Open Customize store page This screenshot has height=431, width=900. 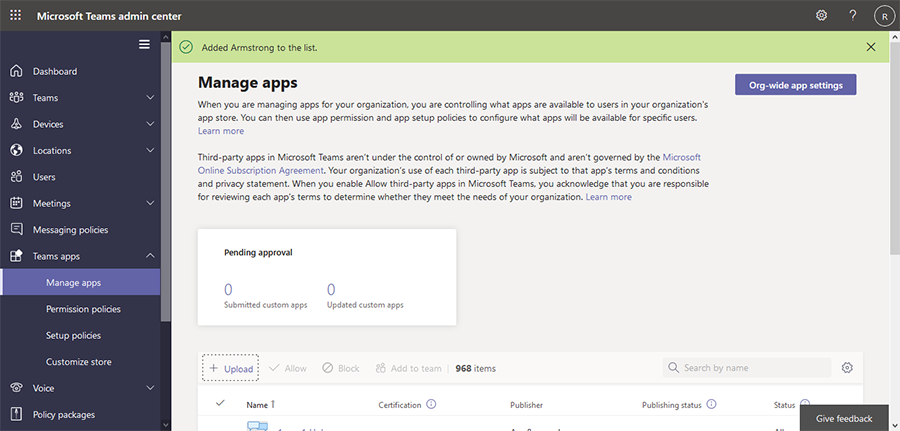click(80, 362)
